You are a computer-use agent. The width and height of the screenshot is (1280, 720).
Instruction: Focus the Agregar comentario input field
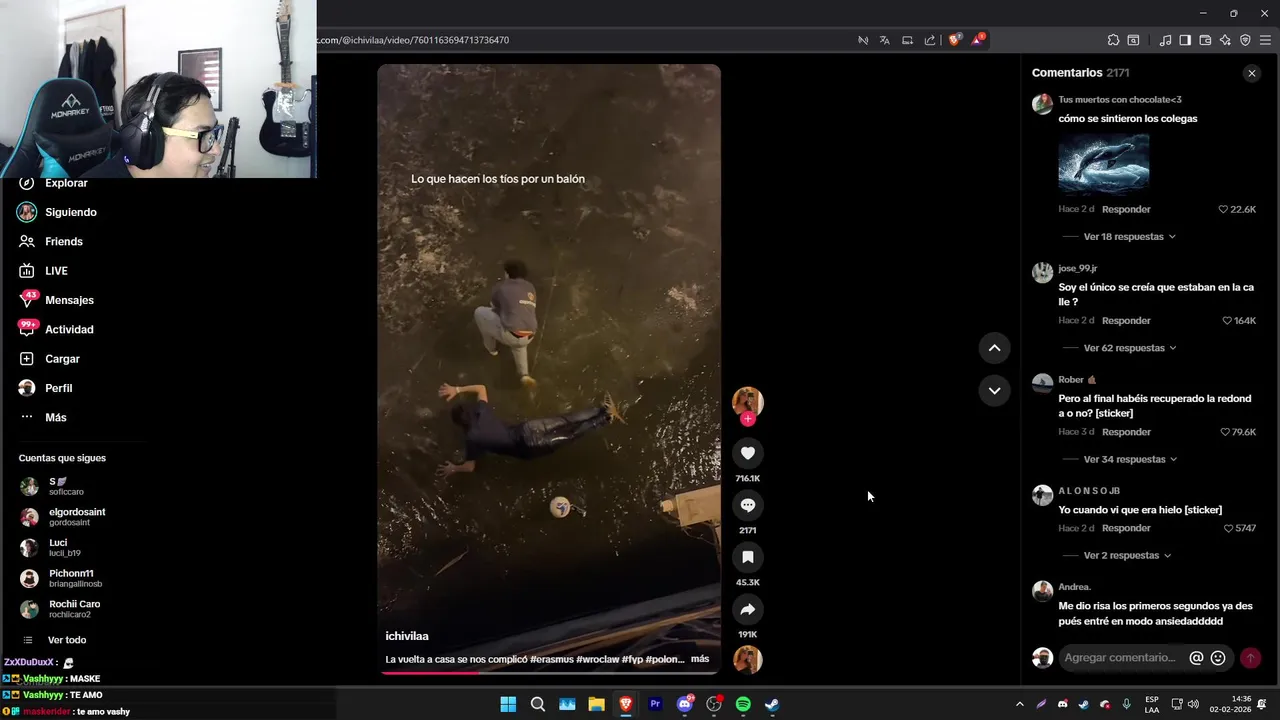pyautogui.click(x=1121, y=658)
